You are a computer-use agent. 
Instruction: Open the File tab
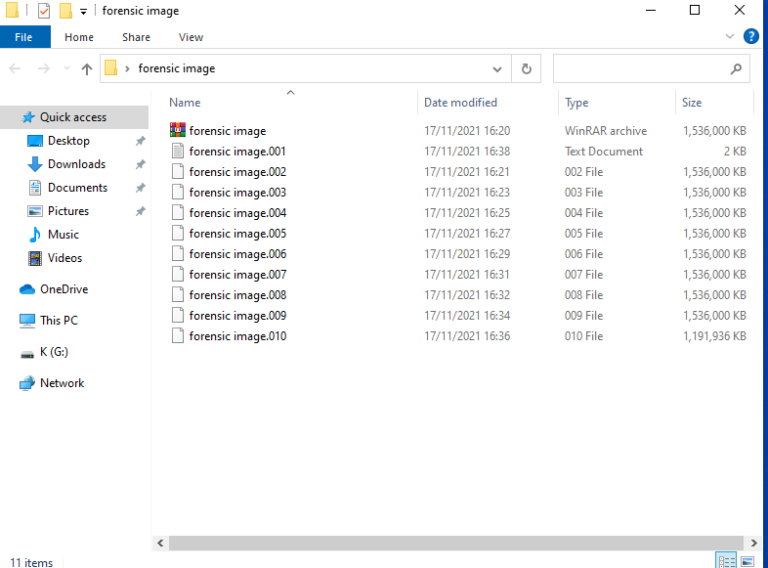[24, 37]
